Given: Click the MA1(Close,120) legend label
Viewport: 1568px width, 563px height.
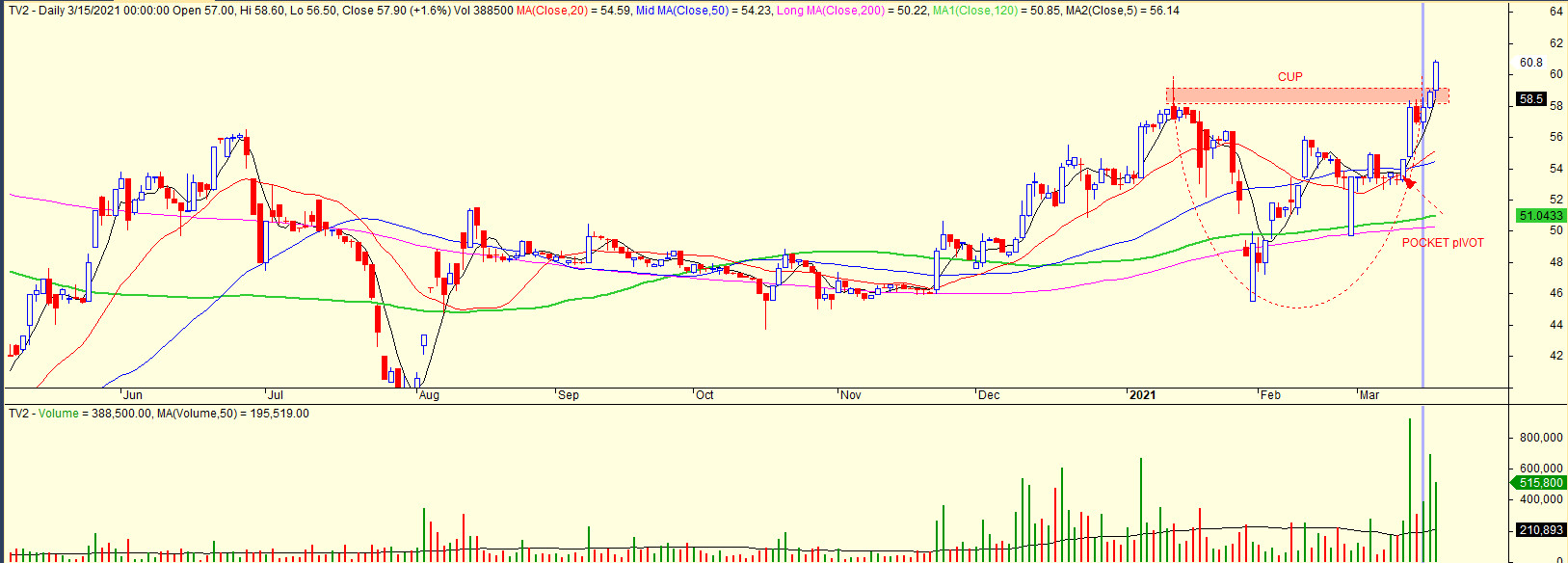Looking at the screenshot, I should [x=974, y=11].
